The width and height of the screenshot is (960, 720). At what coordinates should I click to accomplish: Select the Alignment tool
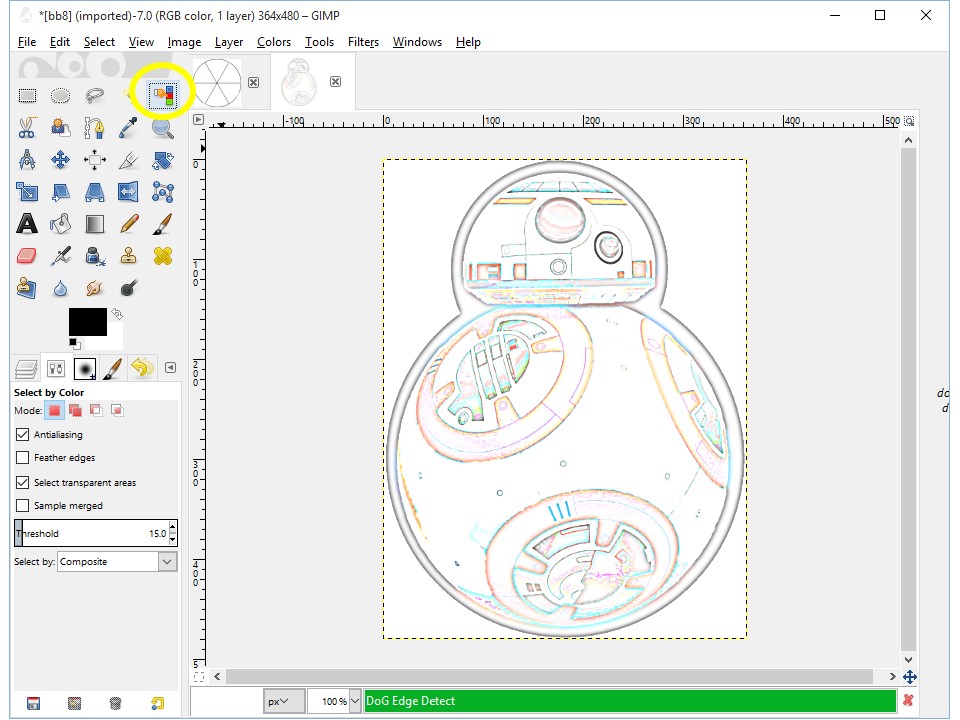coord(94,160)
